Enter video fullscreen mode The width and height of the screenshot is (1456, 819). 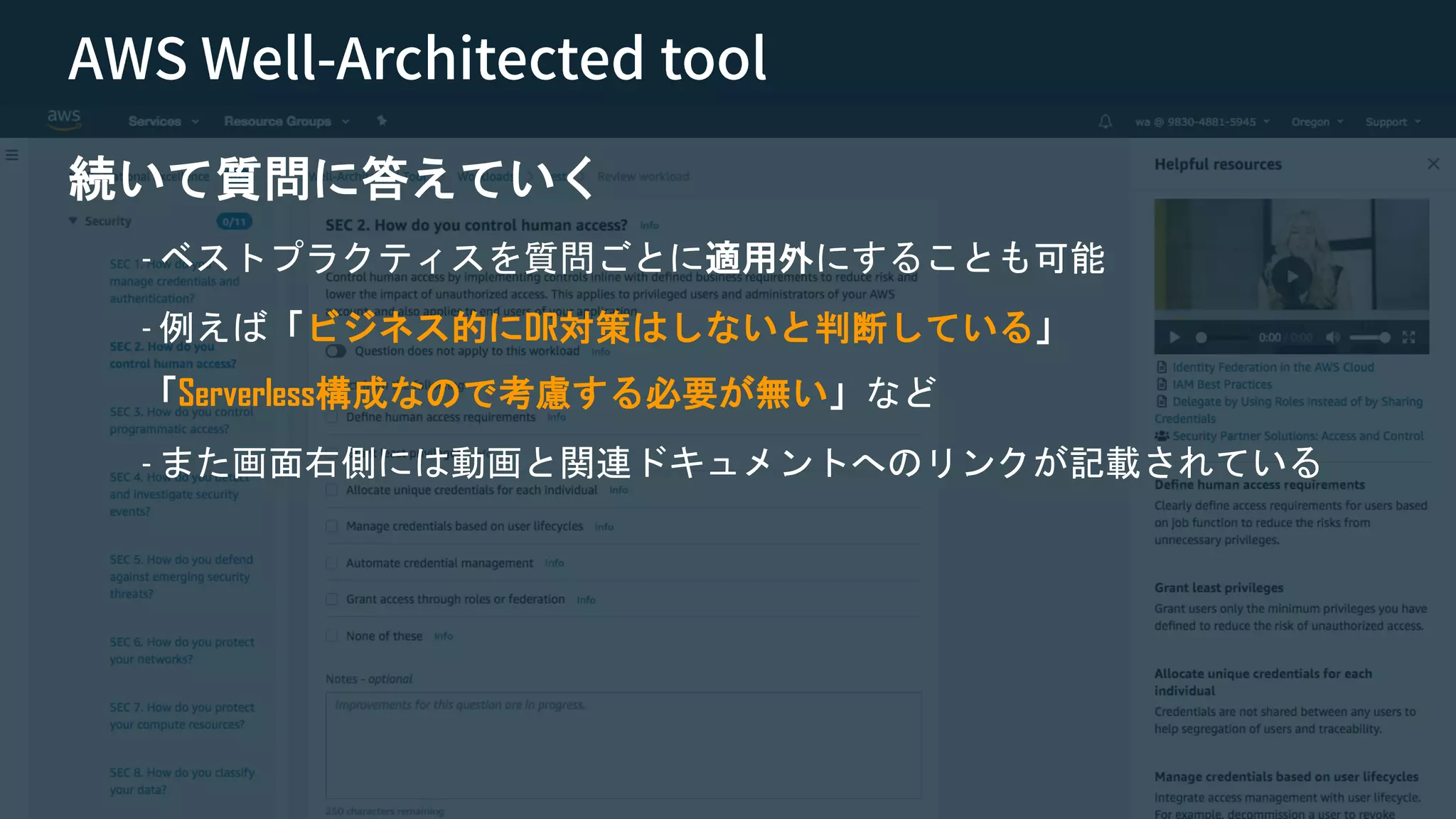click(1408, 337)
